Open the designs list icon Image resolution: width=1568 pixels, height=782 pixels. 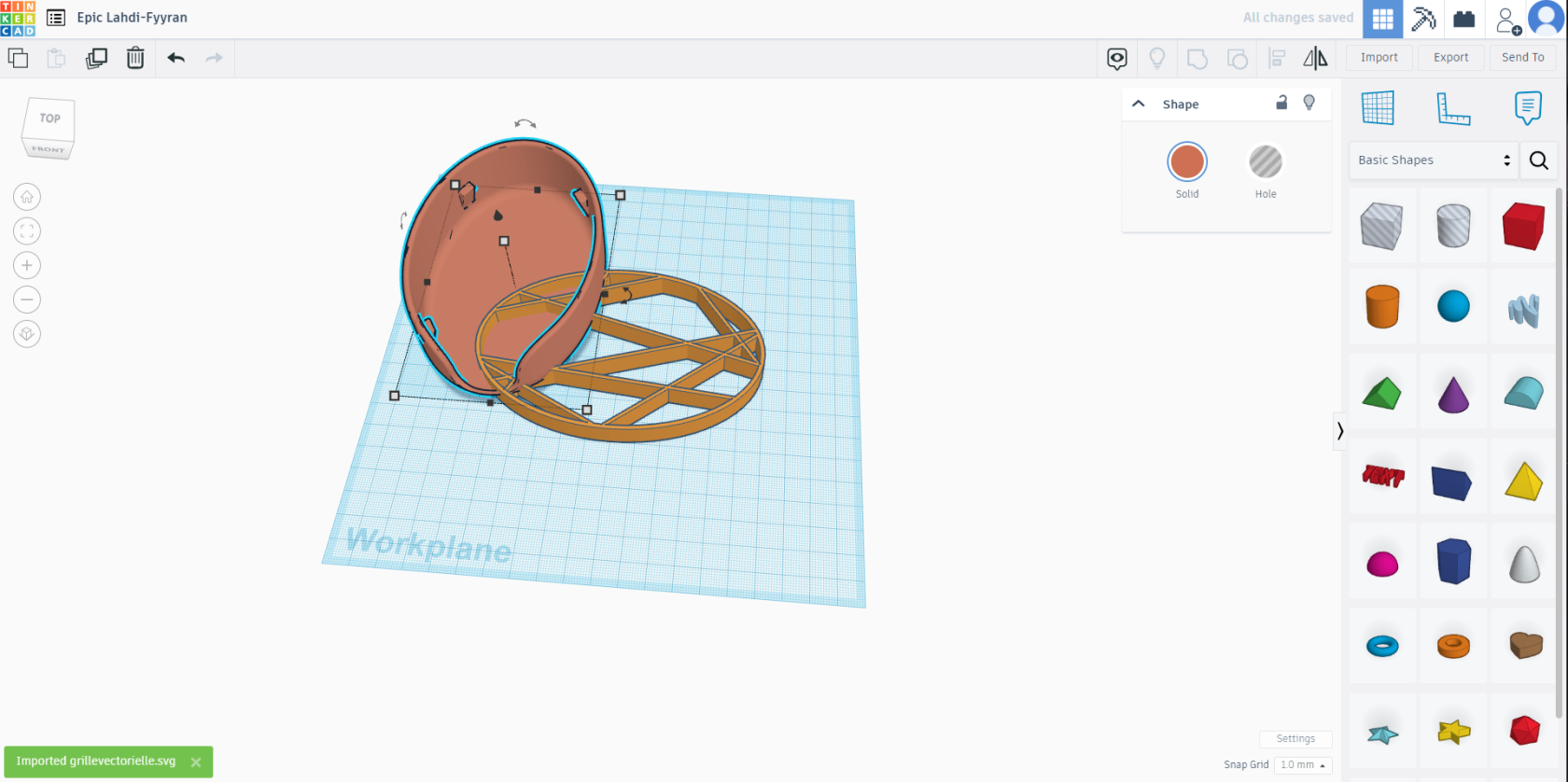tap(56, 18)
